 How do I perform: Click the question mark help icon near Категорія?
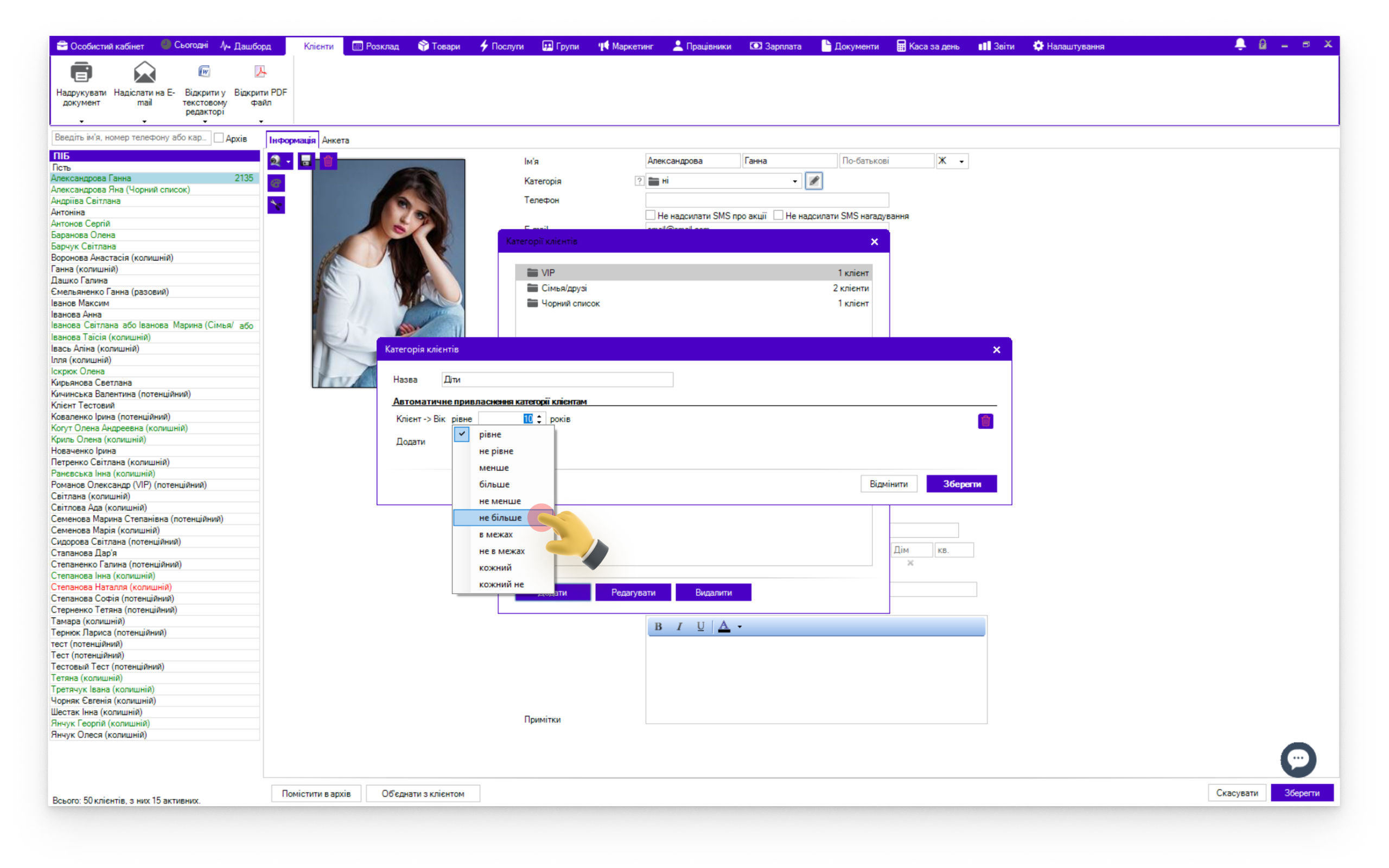coord(639,181)
